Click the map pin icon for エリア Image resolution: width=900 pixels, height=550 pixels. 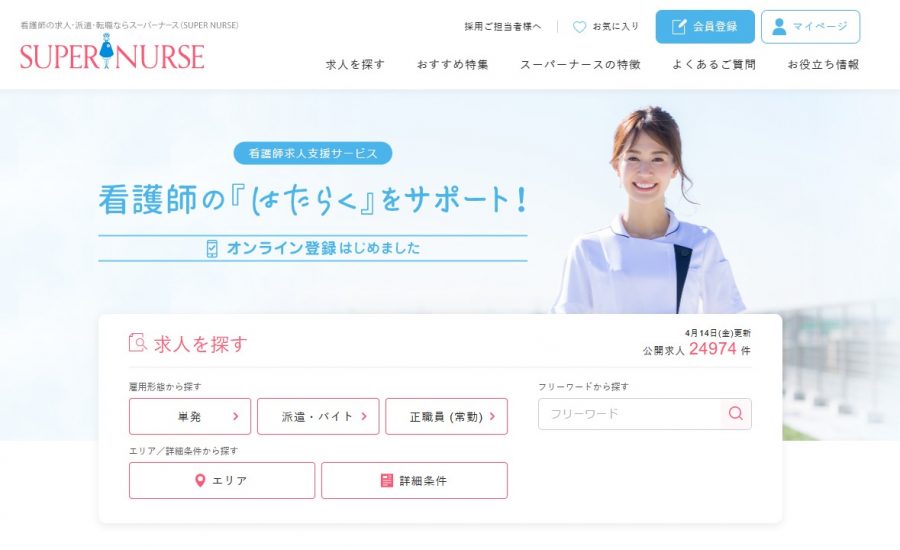tap(200, 481)
